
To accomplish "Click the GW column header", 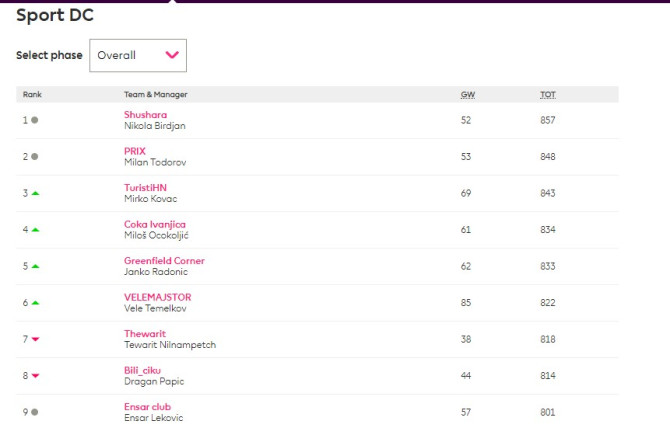I will [x=467, y=94].
